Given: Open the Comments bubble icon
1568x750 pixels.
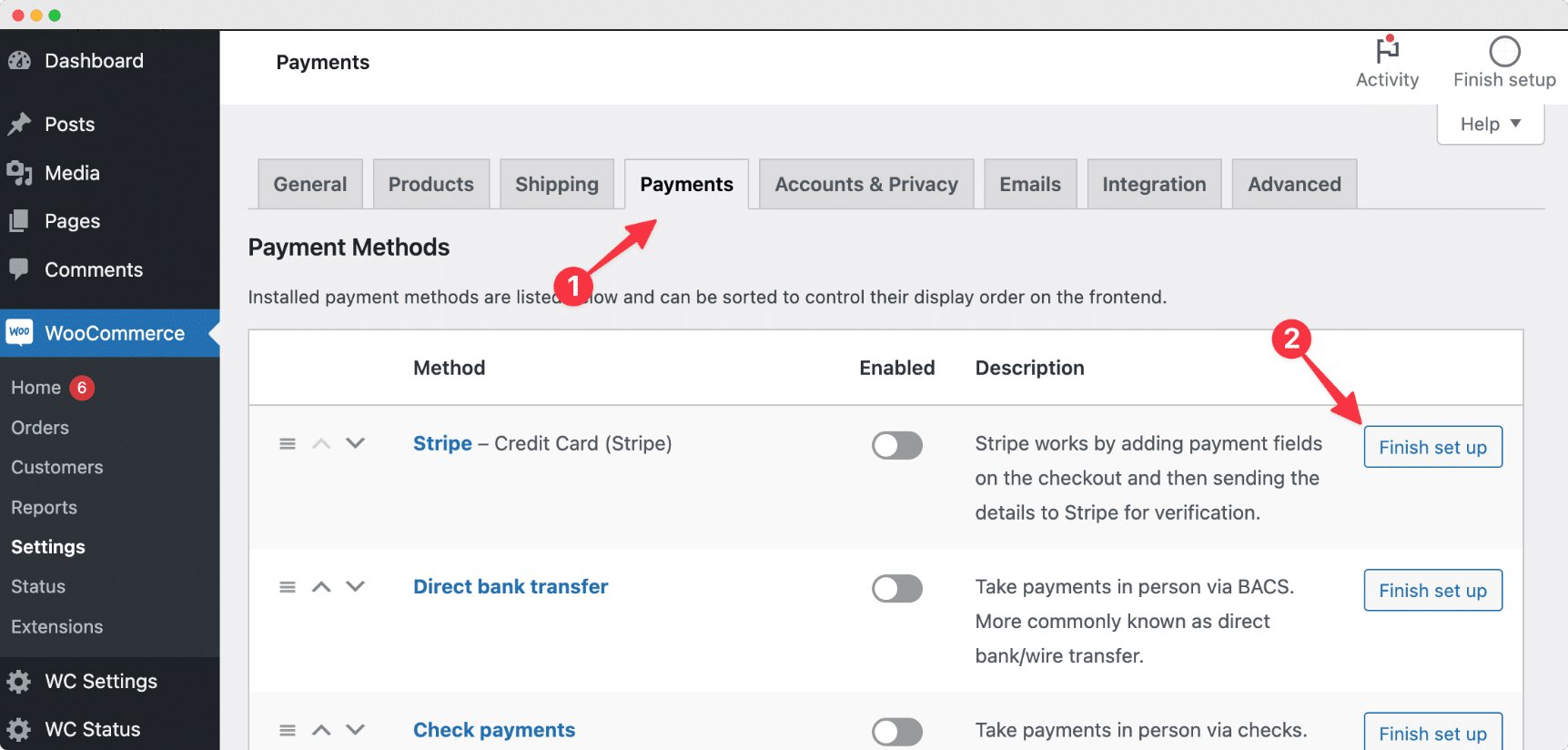Looking at the screenshot, I should [20, 269].
